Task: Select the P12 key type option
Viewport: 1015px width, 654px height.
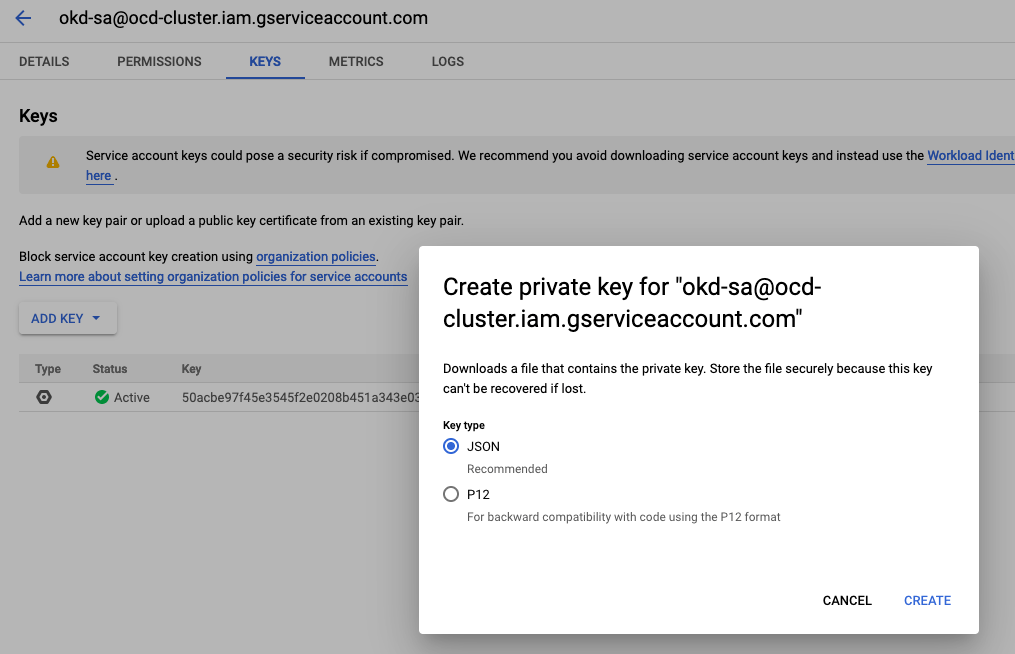Action: [451, 494]
